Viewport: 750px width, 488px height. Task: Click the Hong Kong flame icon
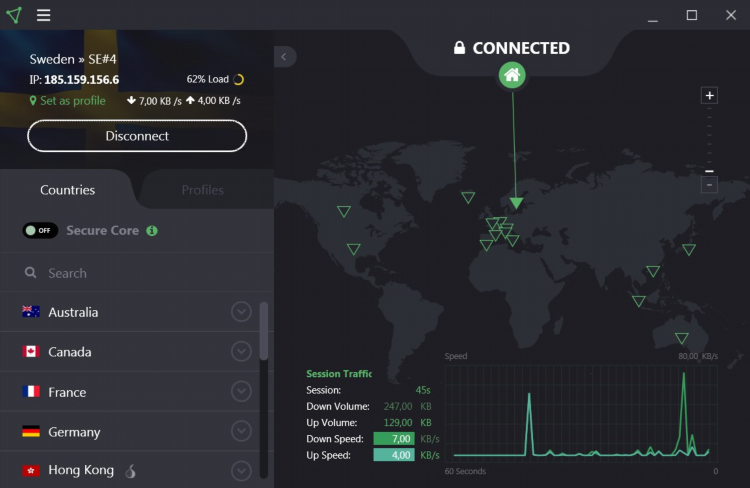coord(131,472)
